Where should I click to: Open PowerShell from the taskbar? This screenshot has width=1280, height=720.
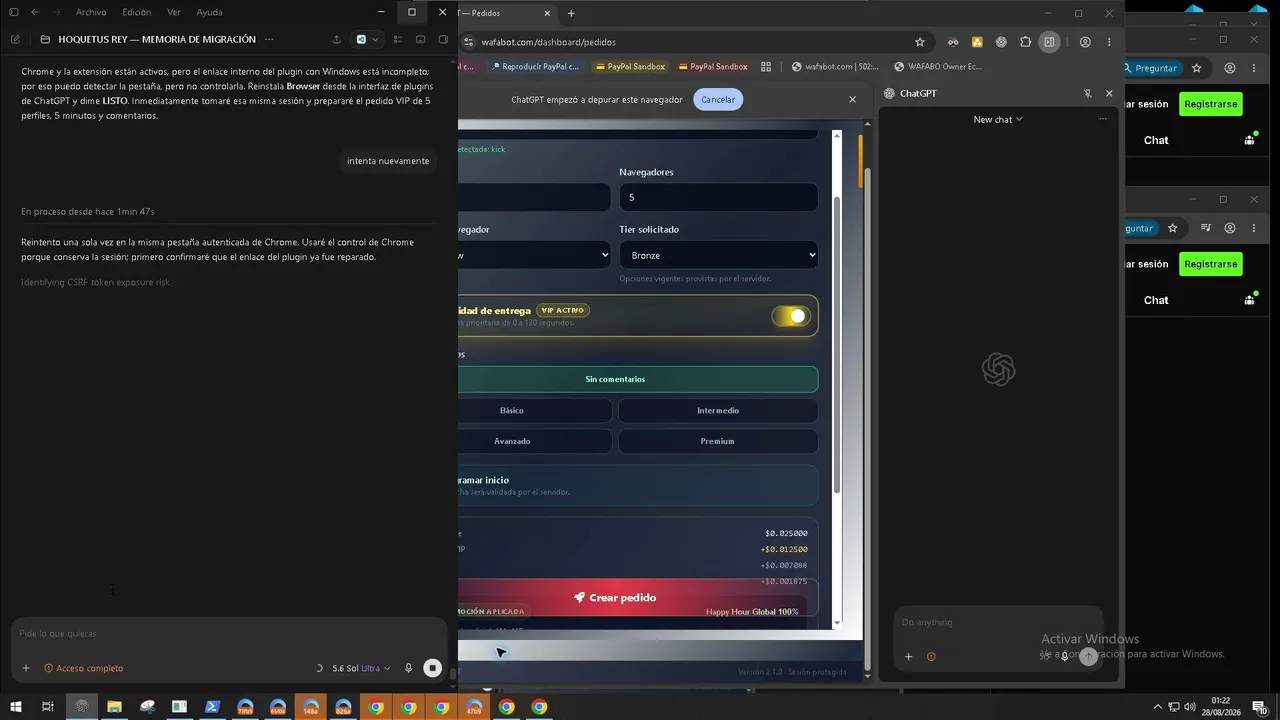pos(212,707)
